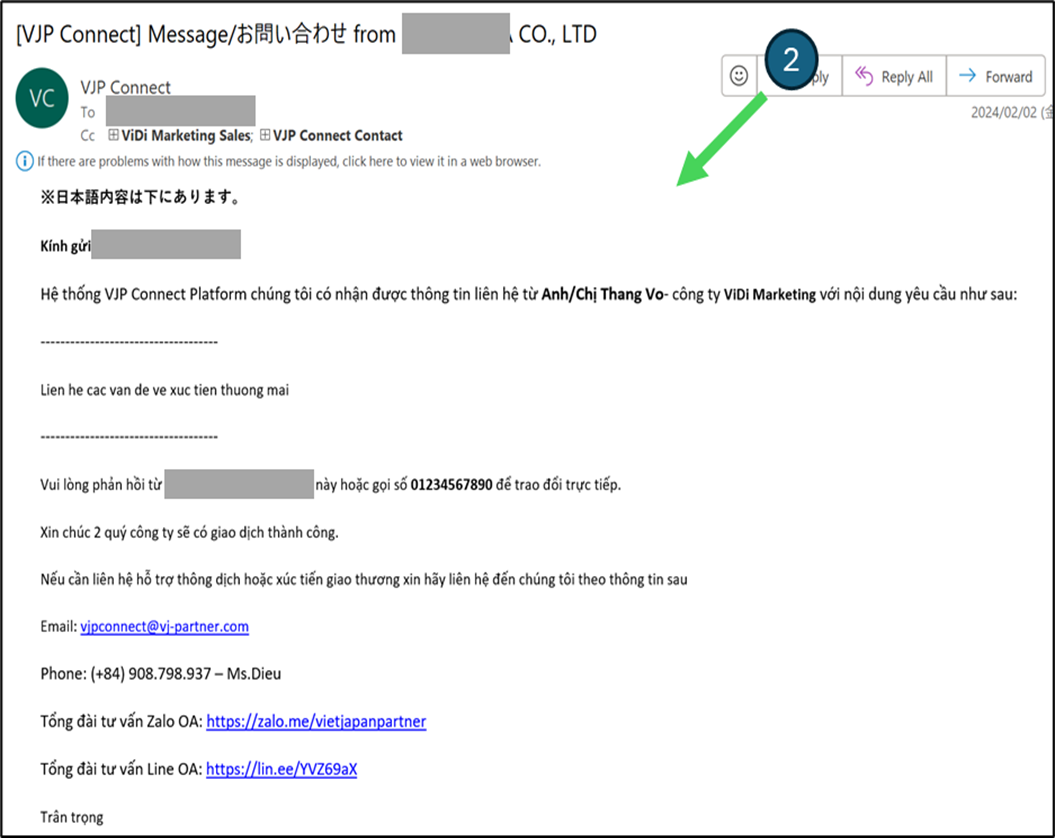Click the blue info icon in the message bar

point(25,161)
